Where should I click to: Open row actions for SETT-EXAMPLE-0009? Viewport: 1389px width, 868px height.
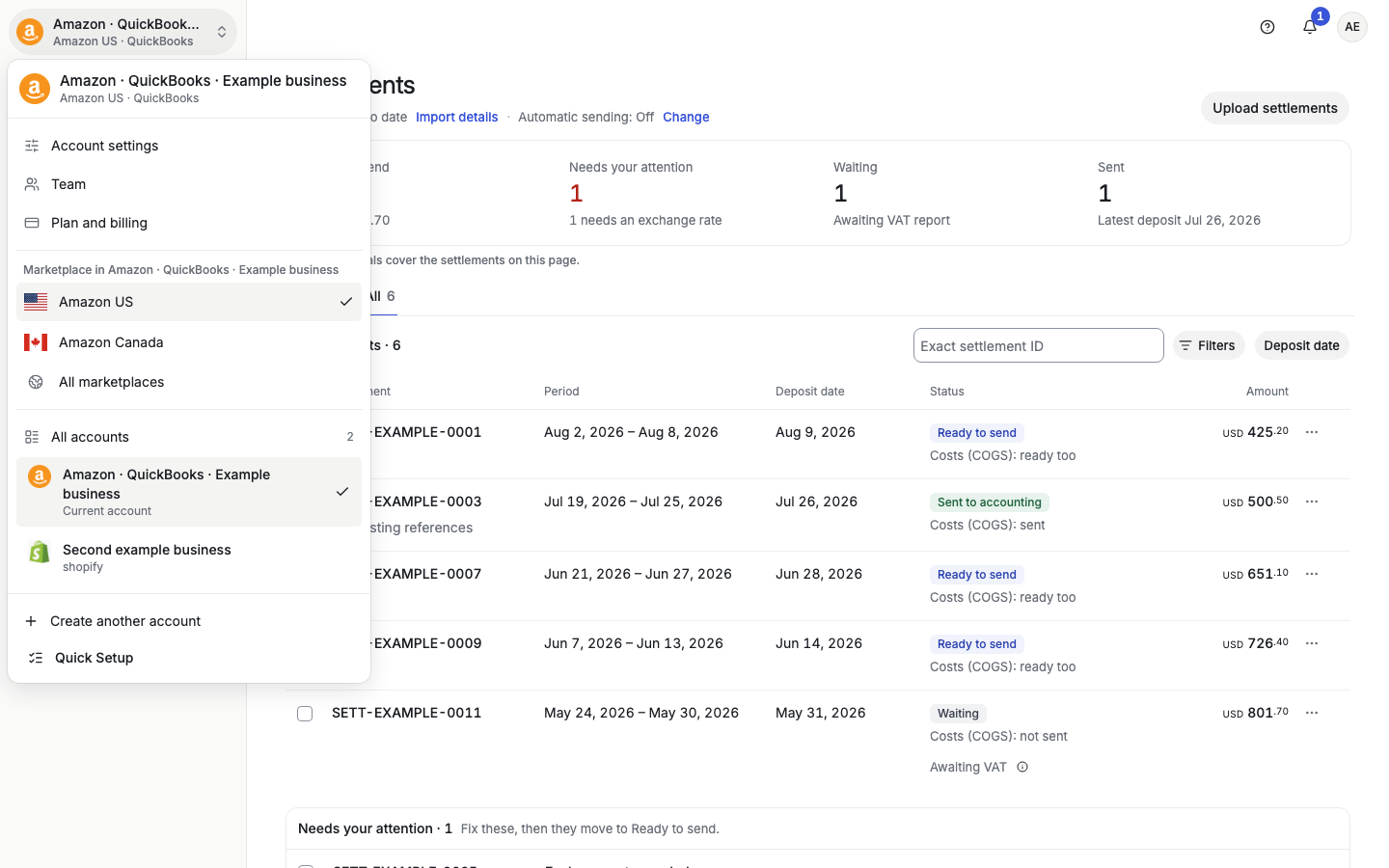[x=1312, y=643]
